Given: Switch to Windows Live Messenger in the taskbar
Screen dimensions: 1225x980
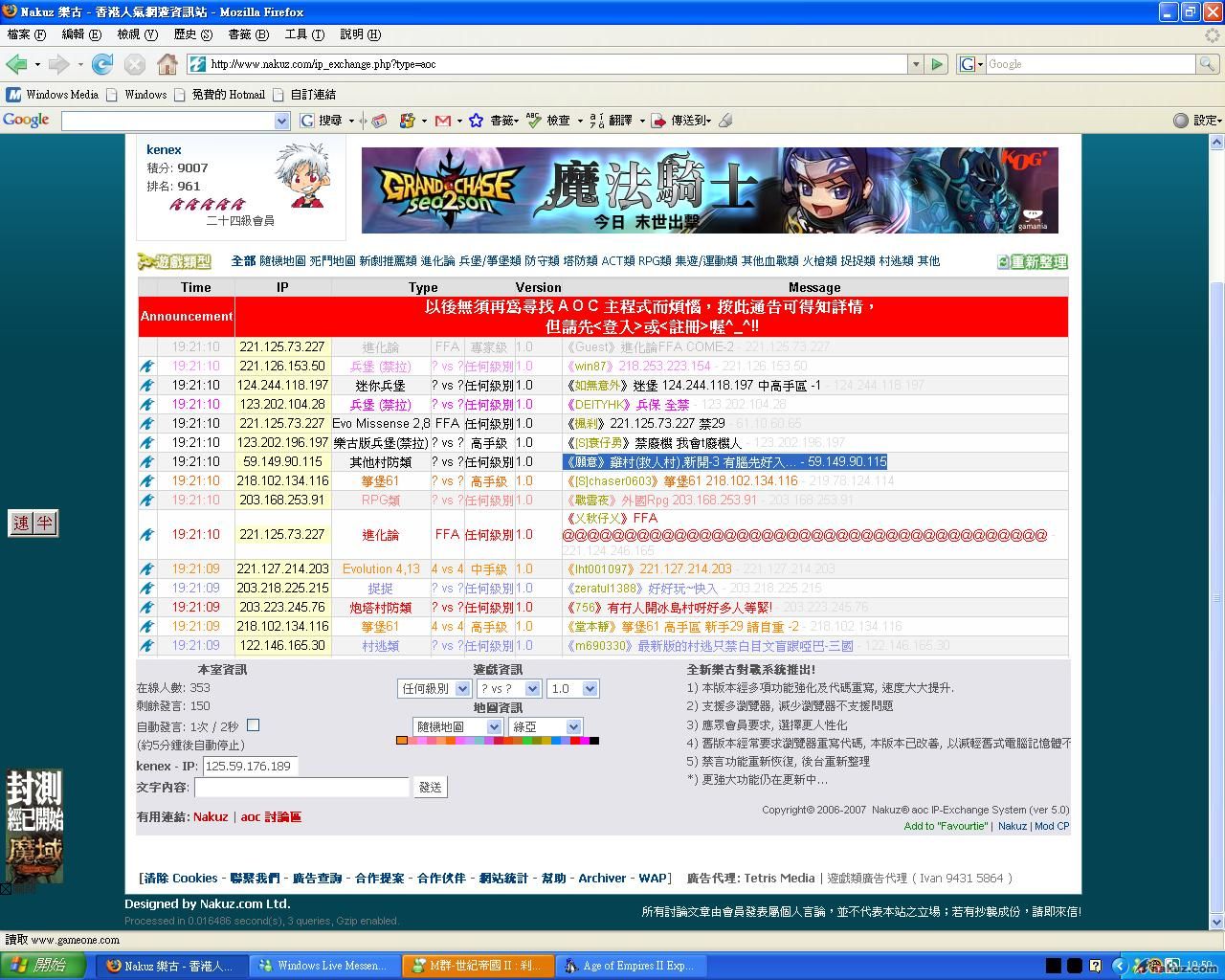Looking at the screenshot, I should (x=323, y=966).
